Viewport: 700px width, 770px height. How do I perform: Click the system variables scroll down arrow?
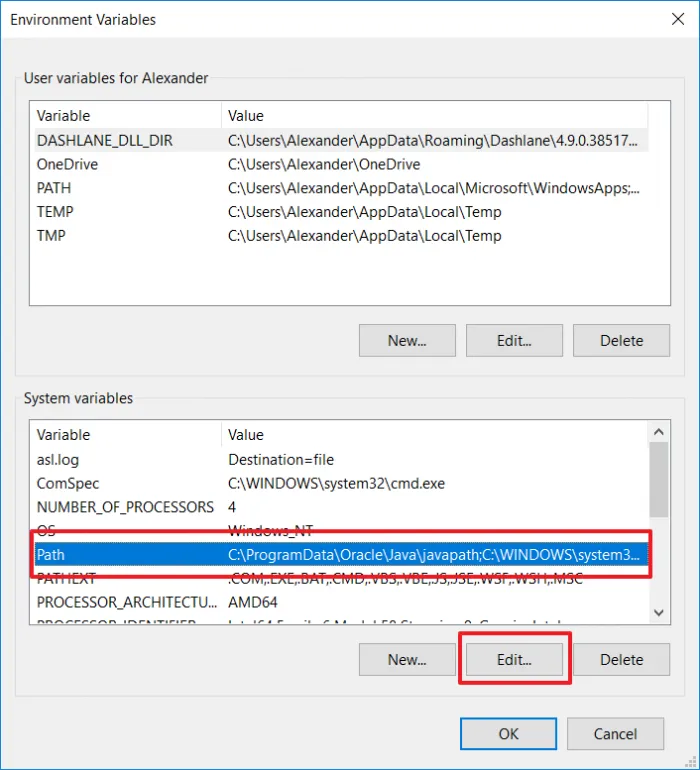pyautogui.click(x=659, y=612)
